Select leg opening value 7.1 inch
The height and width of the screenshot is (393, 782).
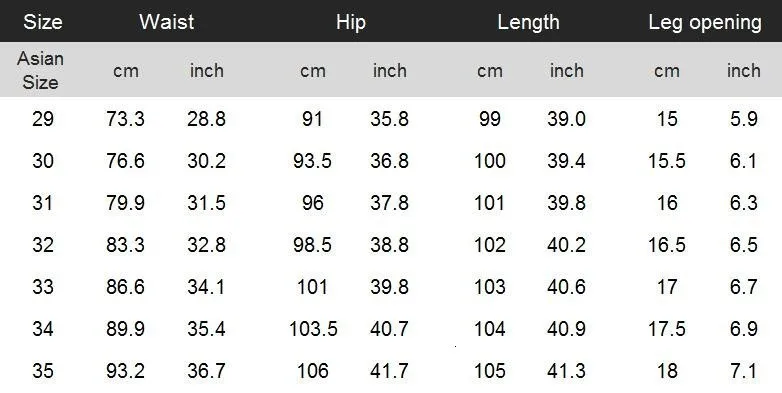(744, 371)
